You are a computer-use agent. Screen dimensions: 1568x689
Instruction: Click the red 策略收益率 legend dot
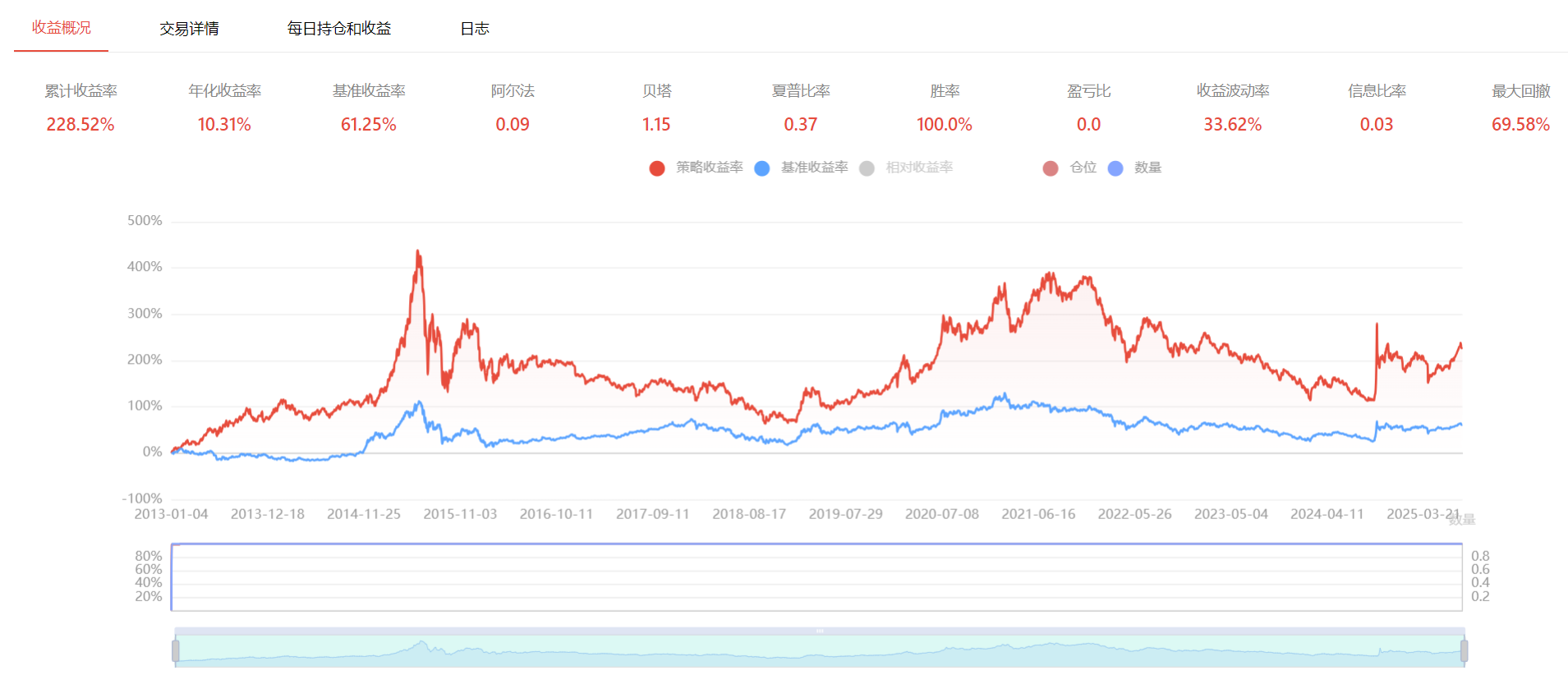click(656, 168)
